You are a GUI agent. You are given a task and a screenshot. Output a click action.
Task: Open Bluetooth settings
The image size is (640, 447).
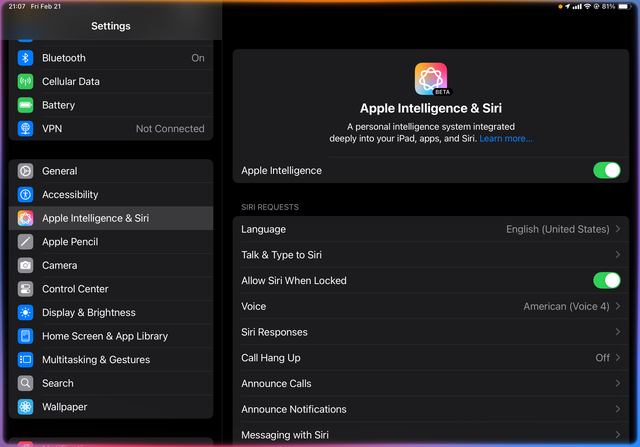(x=111, y=58)
